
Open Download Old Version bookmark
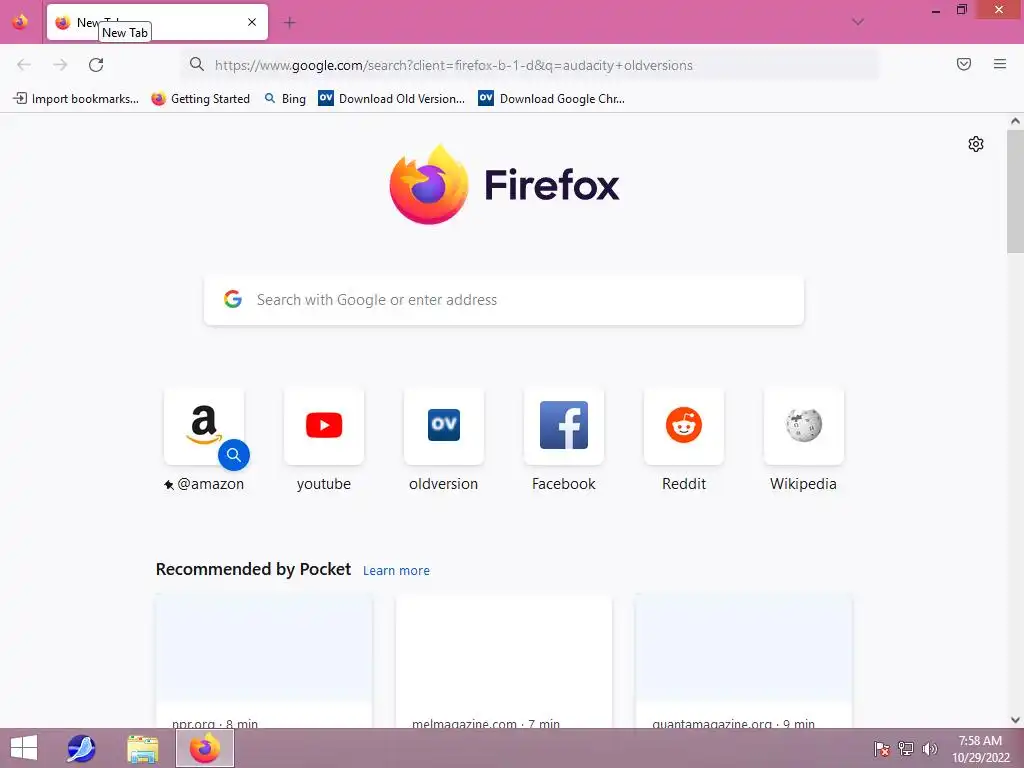click(x=391, y=99)
